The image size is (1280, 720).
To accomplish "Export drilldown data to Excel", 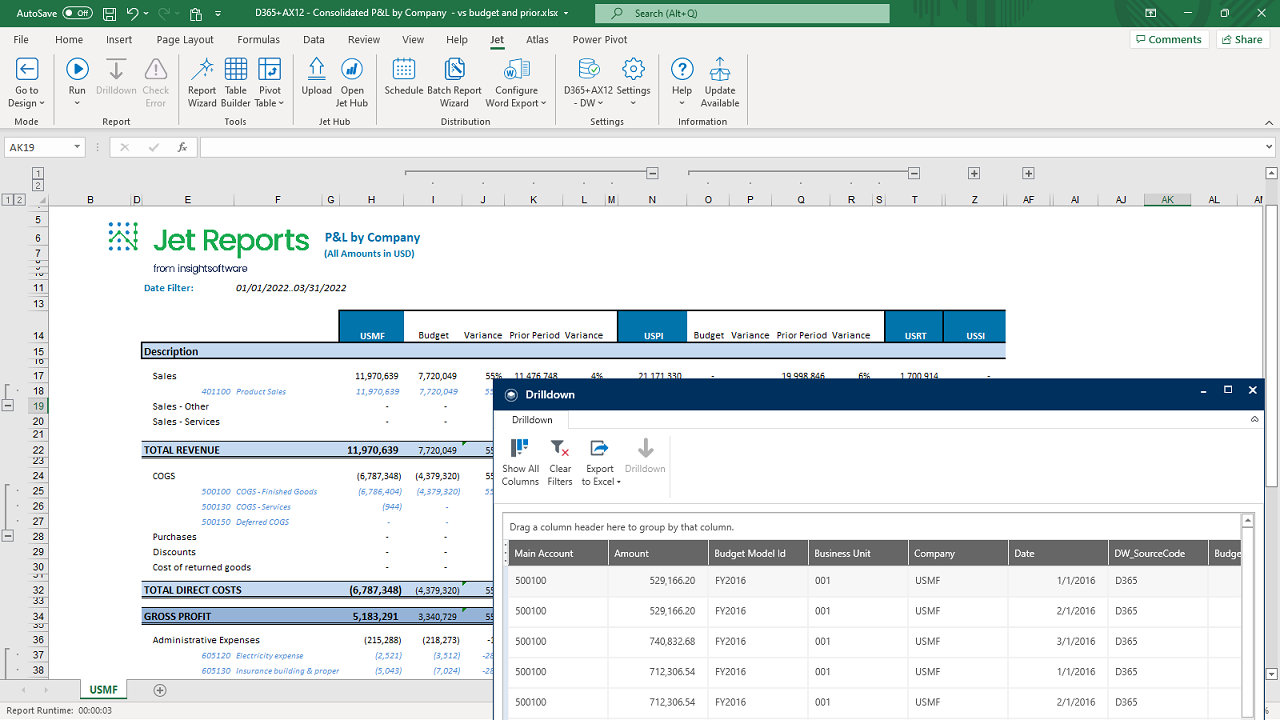I will [600, 462].
